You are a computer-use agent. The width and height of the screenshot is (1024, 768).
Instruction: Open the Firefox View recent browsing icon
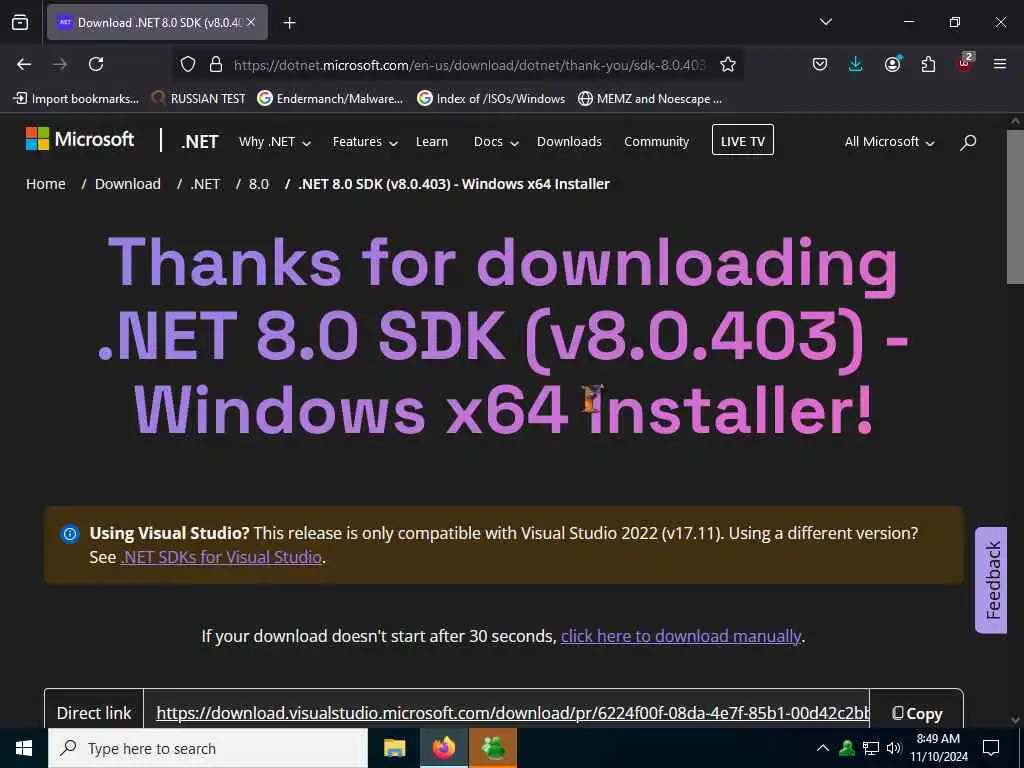[x=20, y=22]
